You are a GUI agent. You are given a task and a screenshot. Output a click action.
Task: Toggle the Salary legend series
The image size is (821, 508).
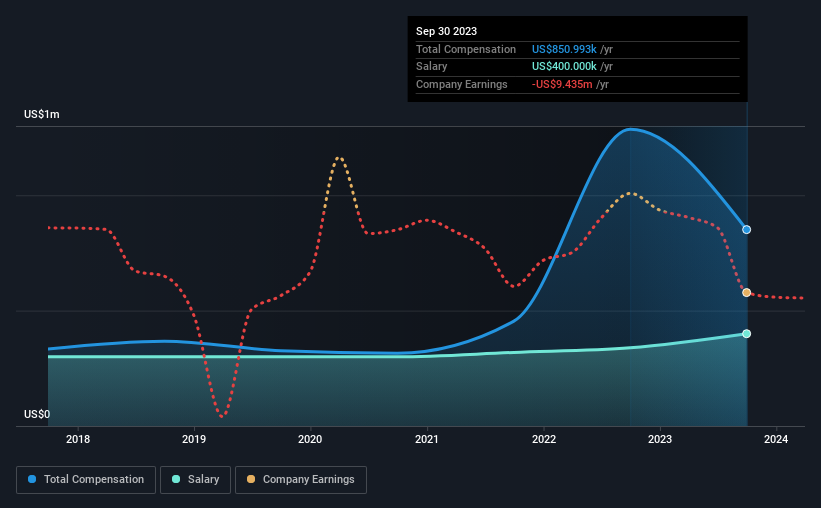coord(195,480)
